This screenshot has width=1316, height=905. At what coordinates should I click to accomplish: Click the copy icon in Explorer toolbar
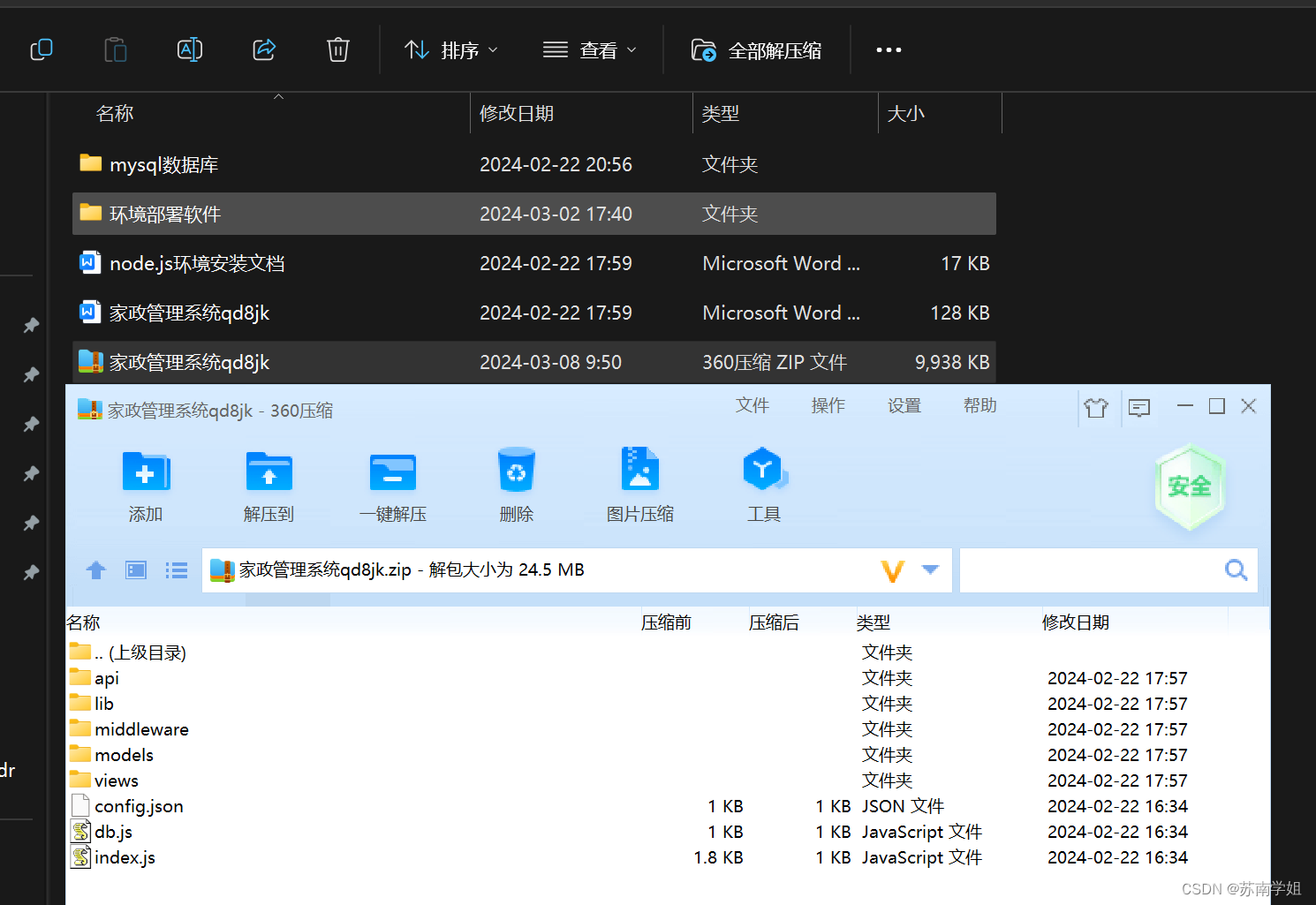click(x=41, y=49)
